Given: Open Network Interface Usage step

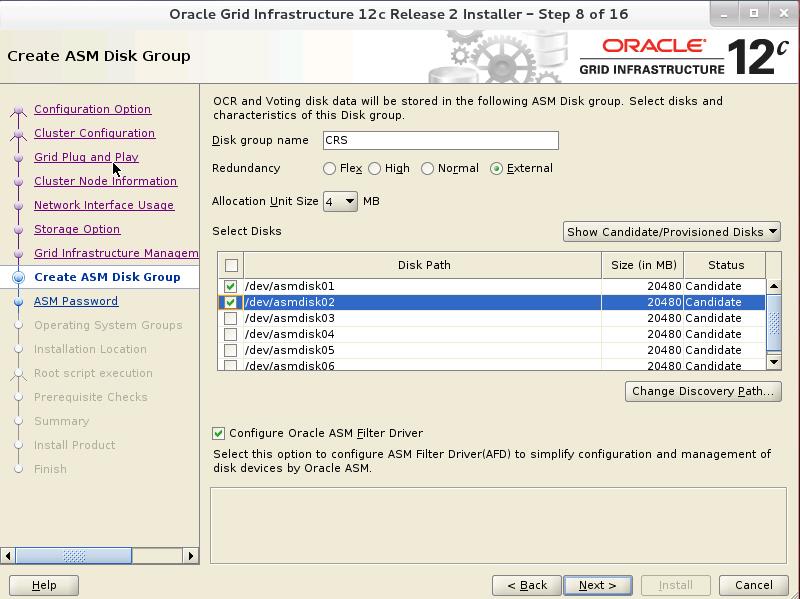Looking at the screenshot, I should pyautogui.click(x=104, y=205).
